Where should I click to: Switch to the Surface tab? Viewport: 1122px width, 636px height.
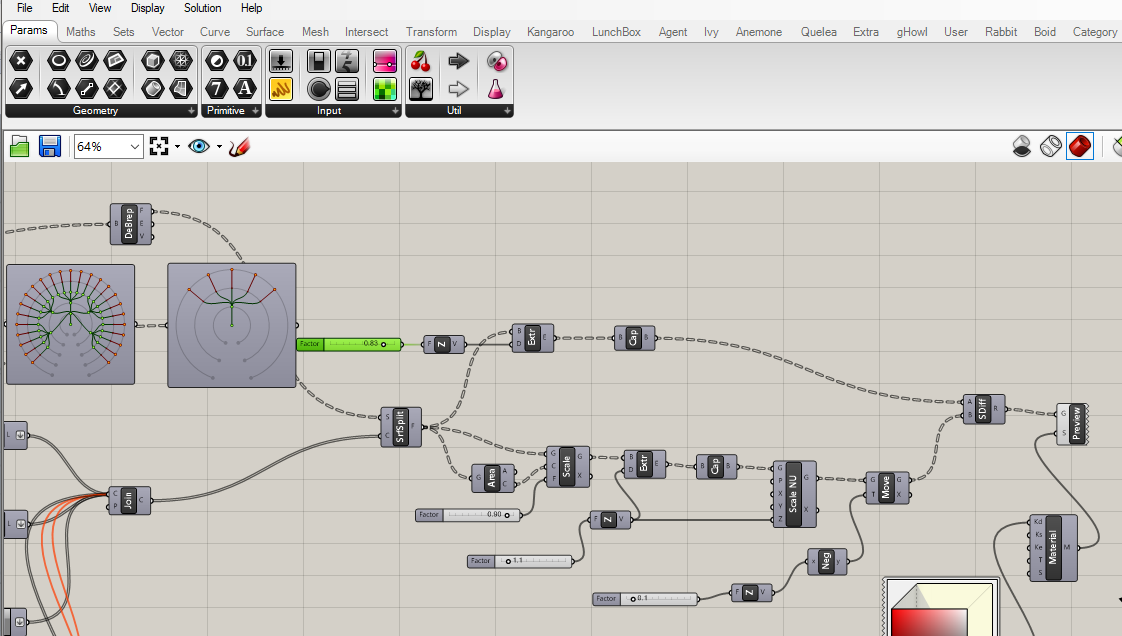(265, 31)
